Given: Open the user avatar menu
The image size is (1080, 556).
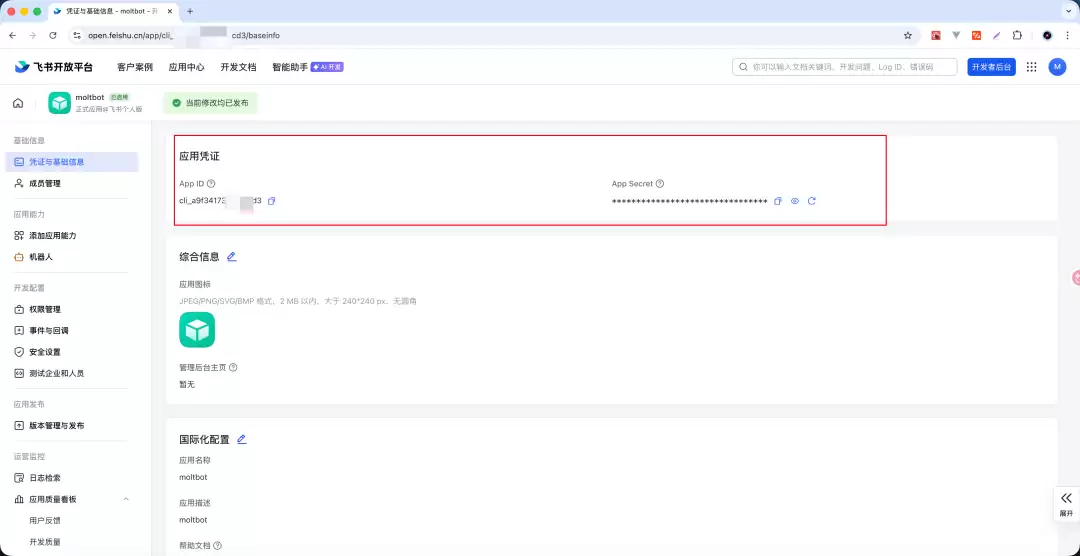Looking at the screenshot, I should [x=1057, y=67].
